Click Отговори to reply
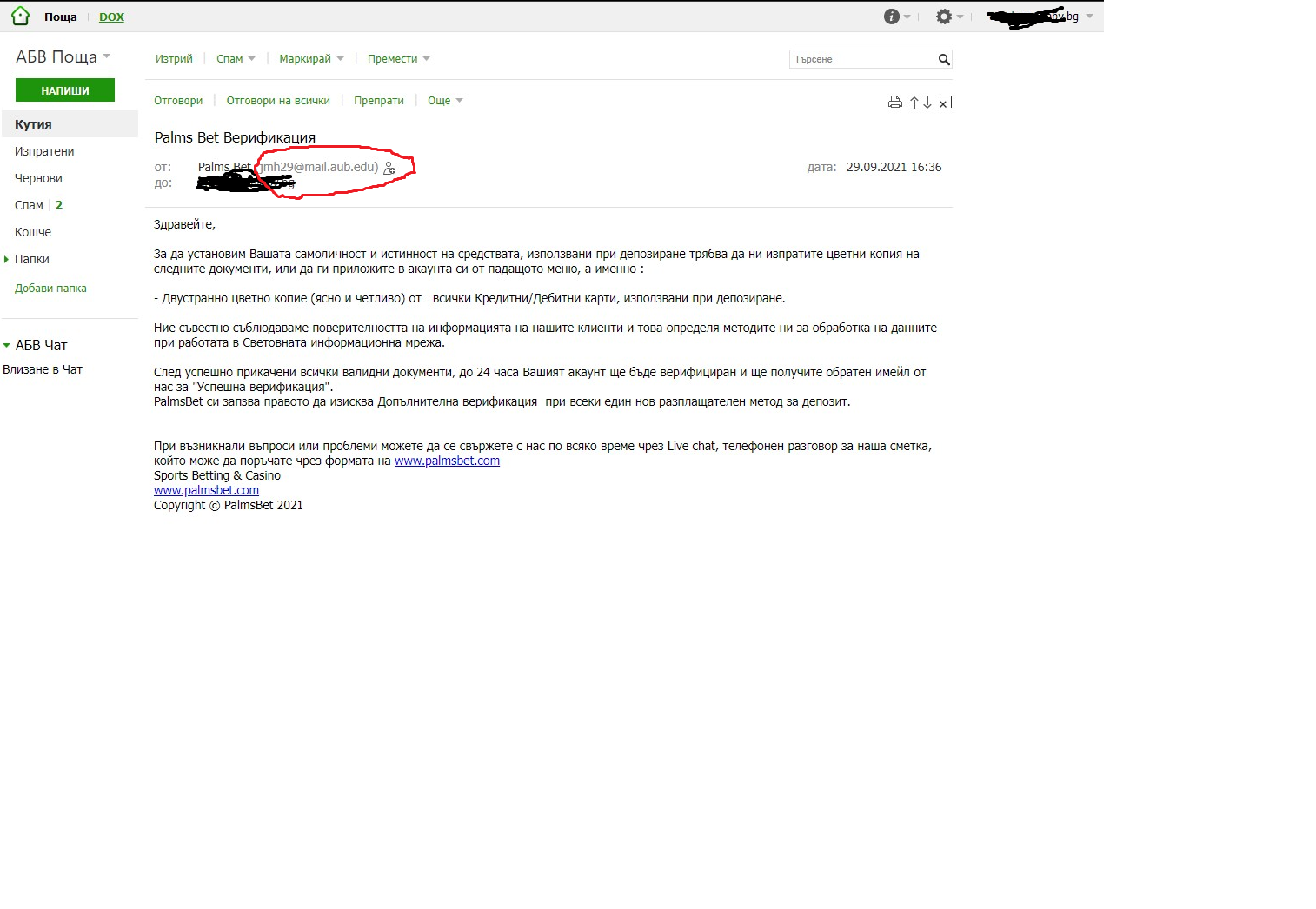1316x909 pixels. (178, 101)
